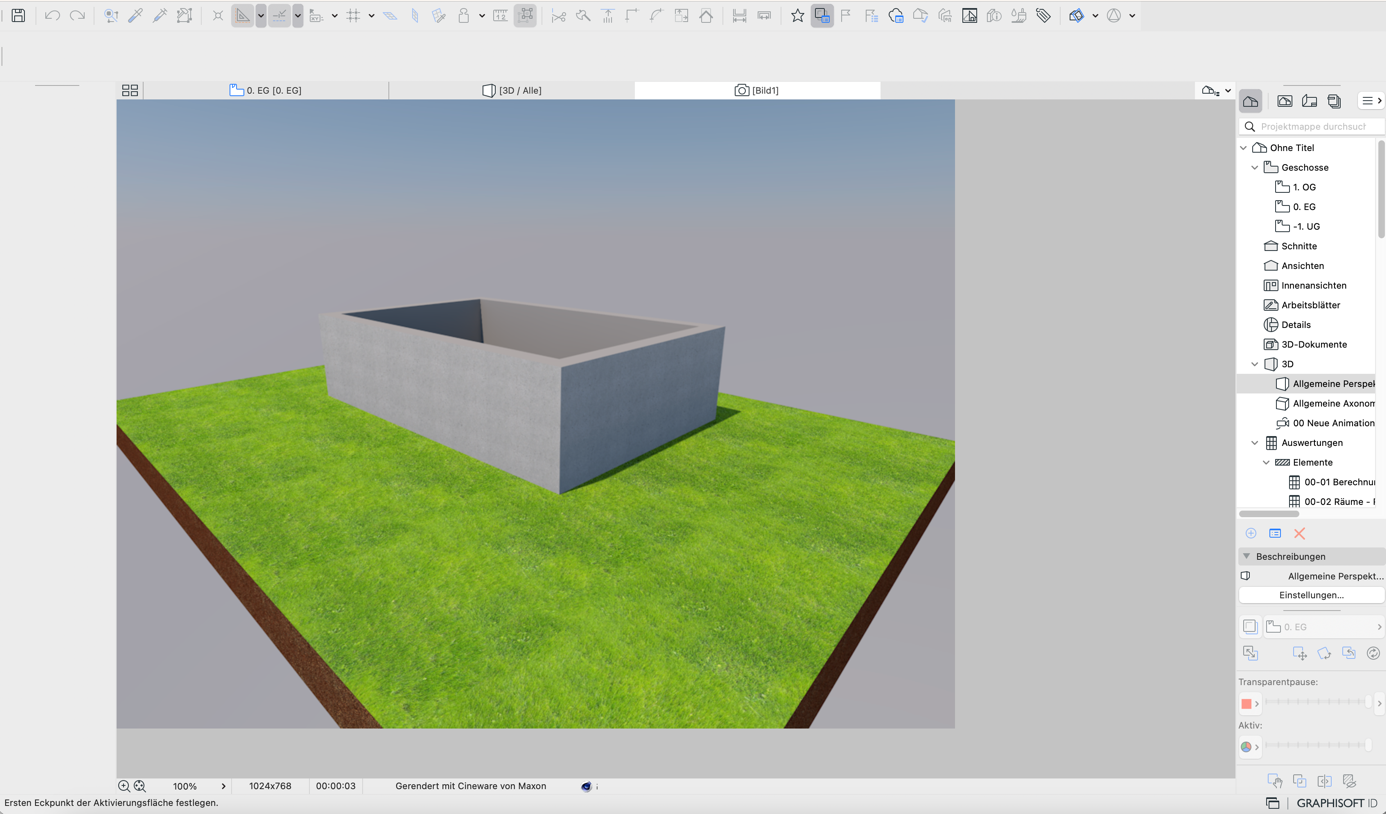Click the grid snap icon
Screen dimensions: 1386x814
click(353, 16)
